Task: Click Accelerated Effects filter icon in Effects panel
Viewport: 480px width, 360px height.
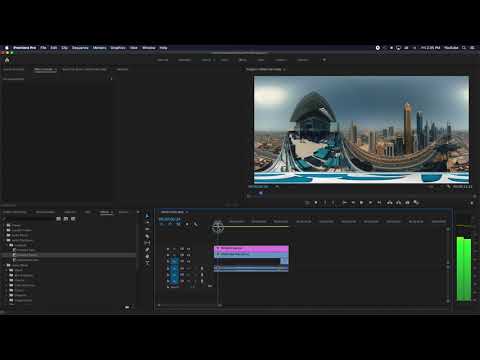Action: click(58, 219)
